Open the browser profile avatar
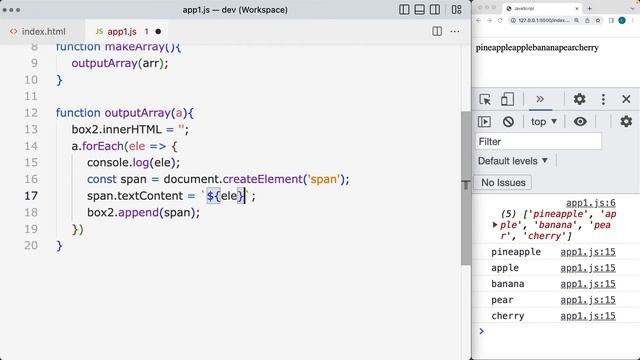 [622, 20]
